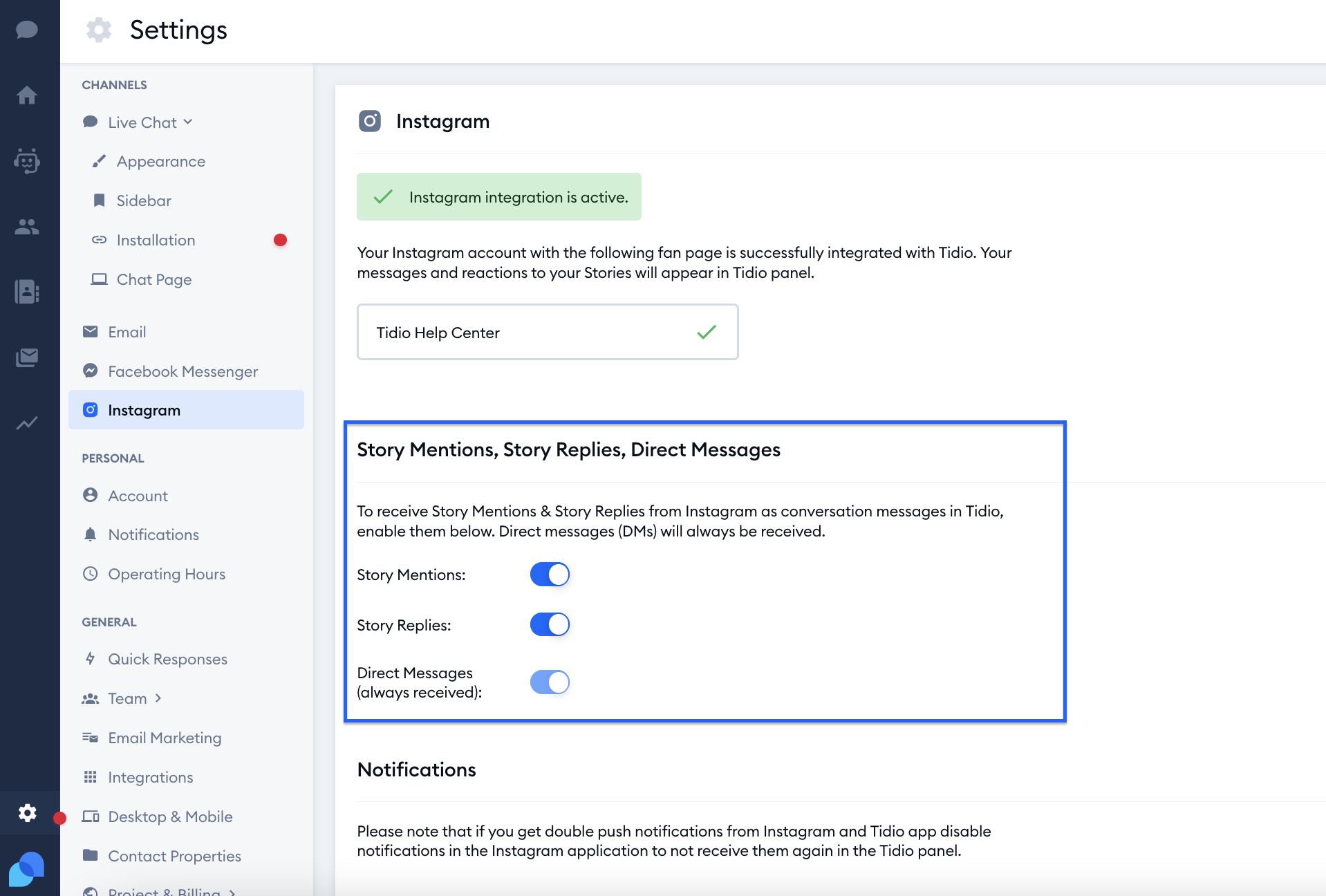Click the Settings header gear icon
The width and height of the screenshot is (1326, 896).
click(99, 30)
